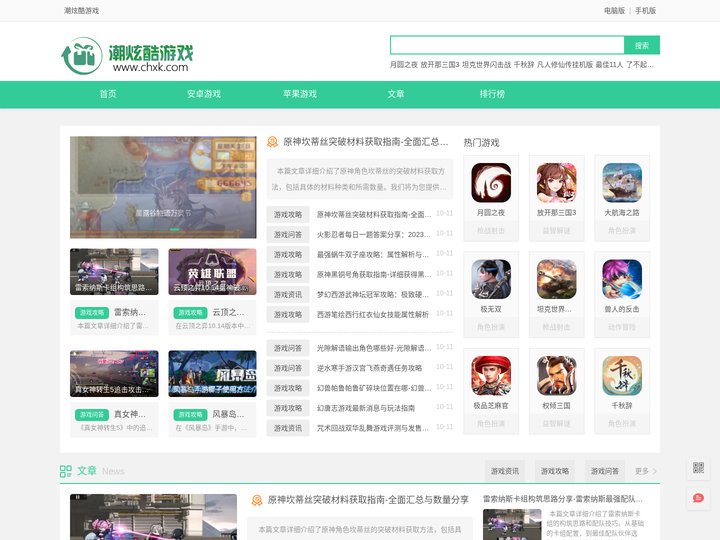The image size is (720, 540).
Task: Click the medal icon beside top headline
Action: [x=272, y=142]
